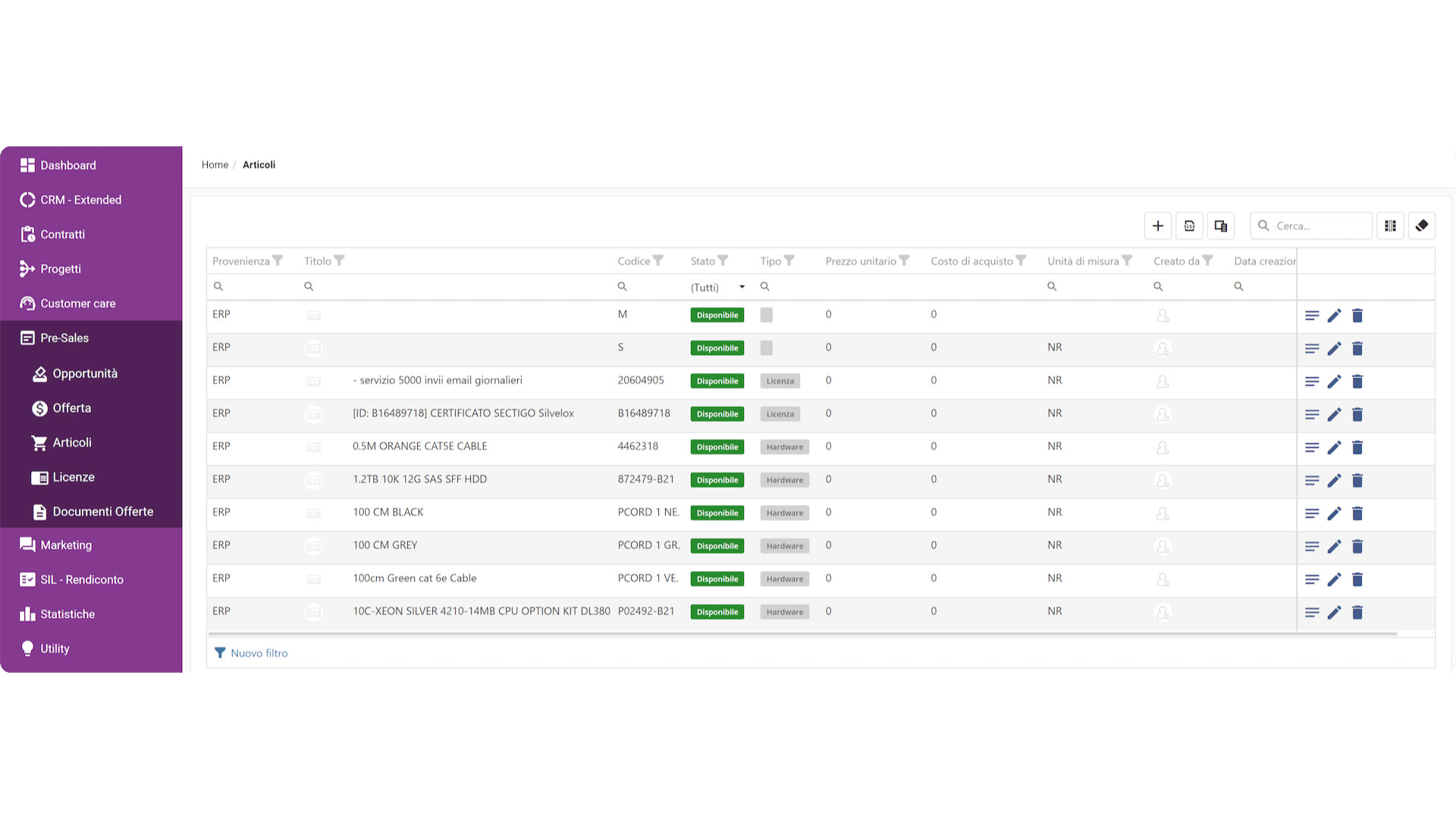Click the export to table toolbar icon
1456x819 pixels.
1221,226
